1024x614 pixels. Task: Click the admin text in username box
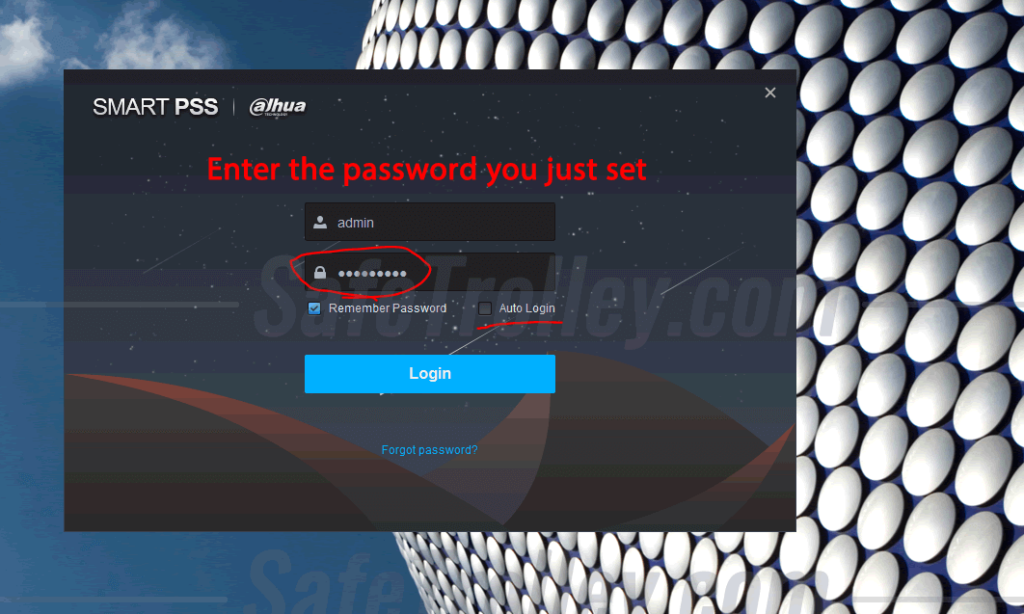click(x=355, y=223)
